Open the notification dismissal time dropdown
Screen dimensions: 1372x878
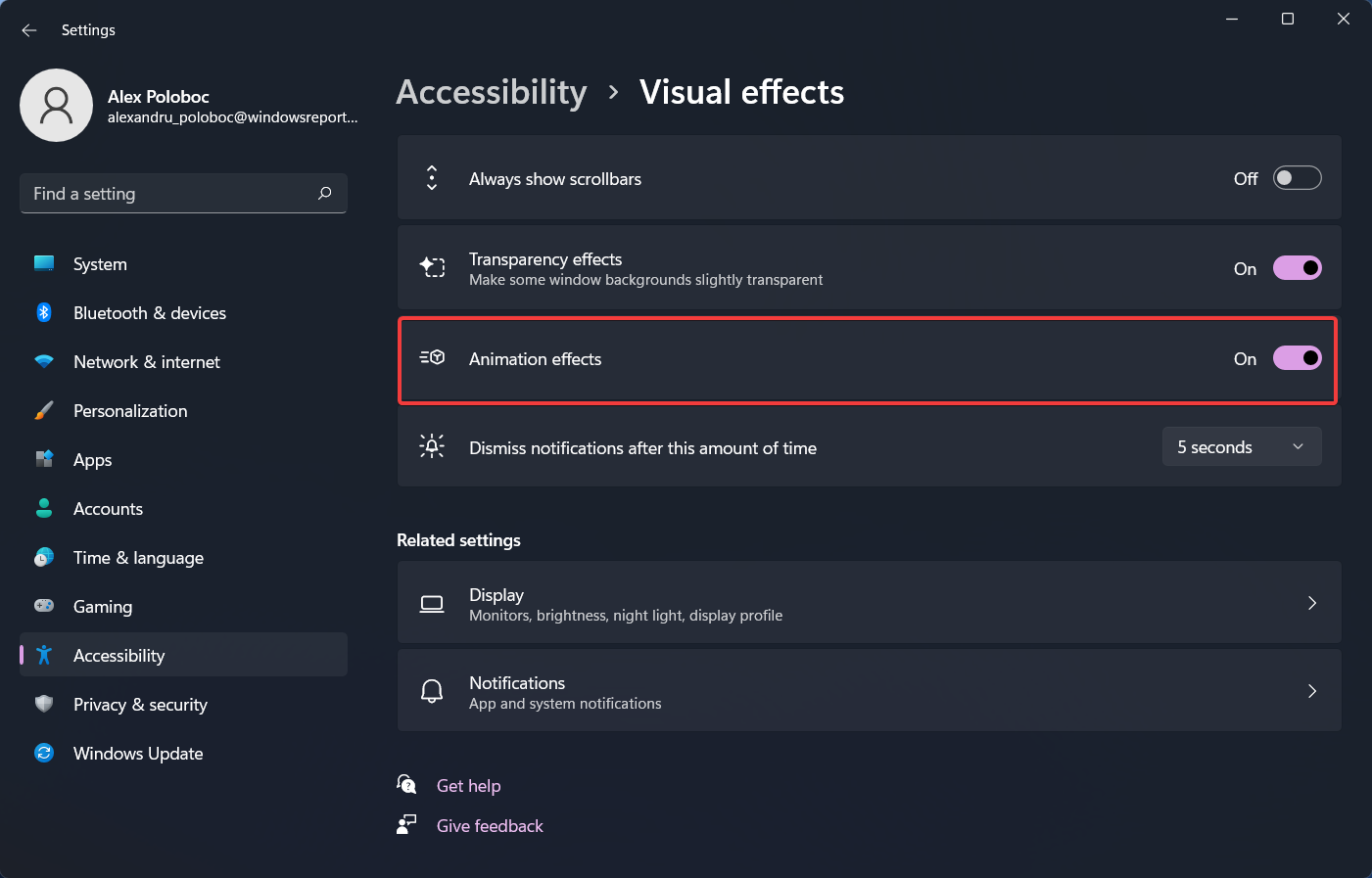(x=1241, y=446)
